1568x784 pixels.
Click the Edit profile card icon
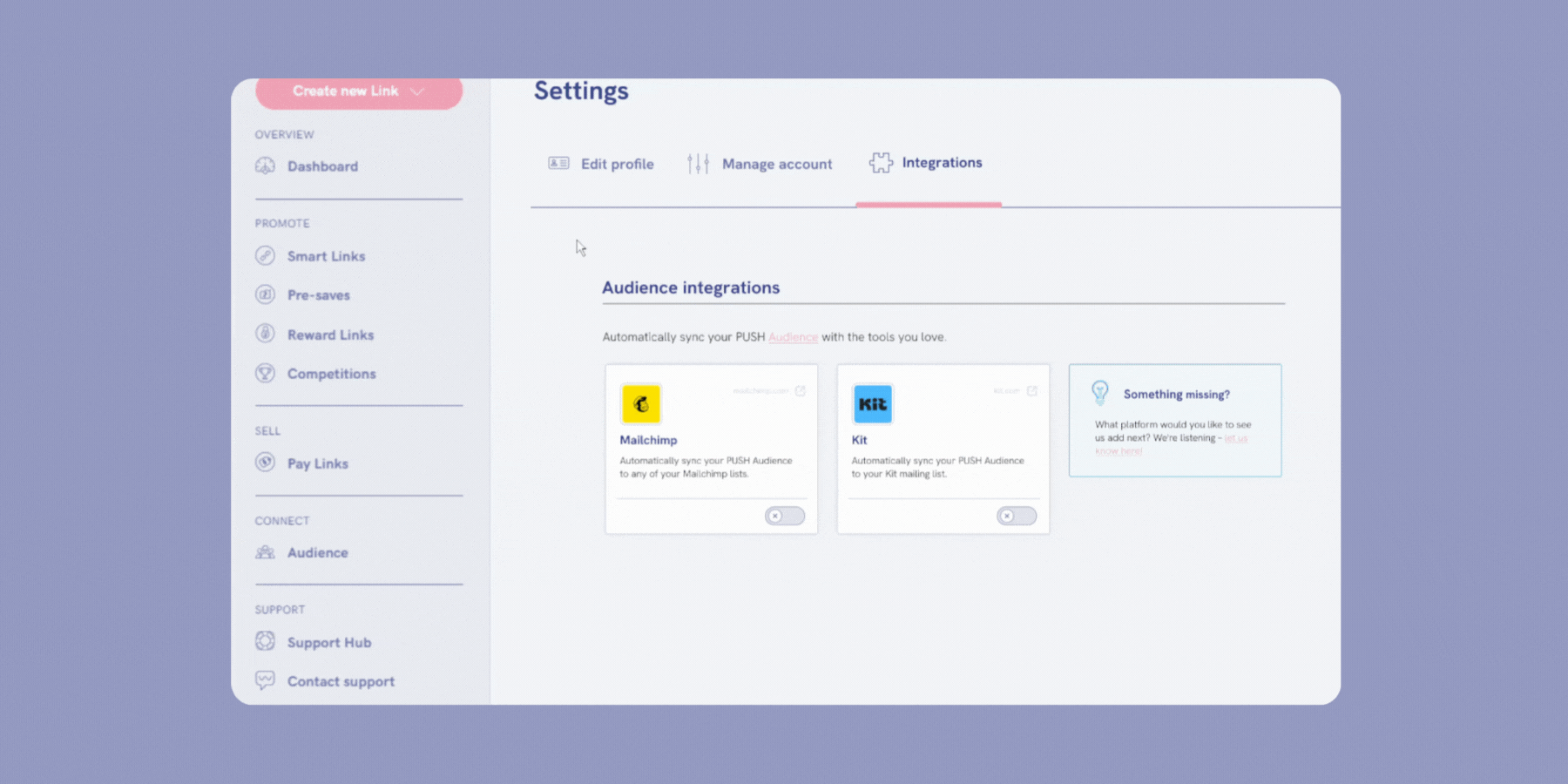[558, 163]
